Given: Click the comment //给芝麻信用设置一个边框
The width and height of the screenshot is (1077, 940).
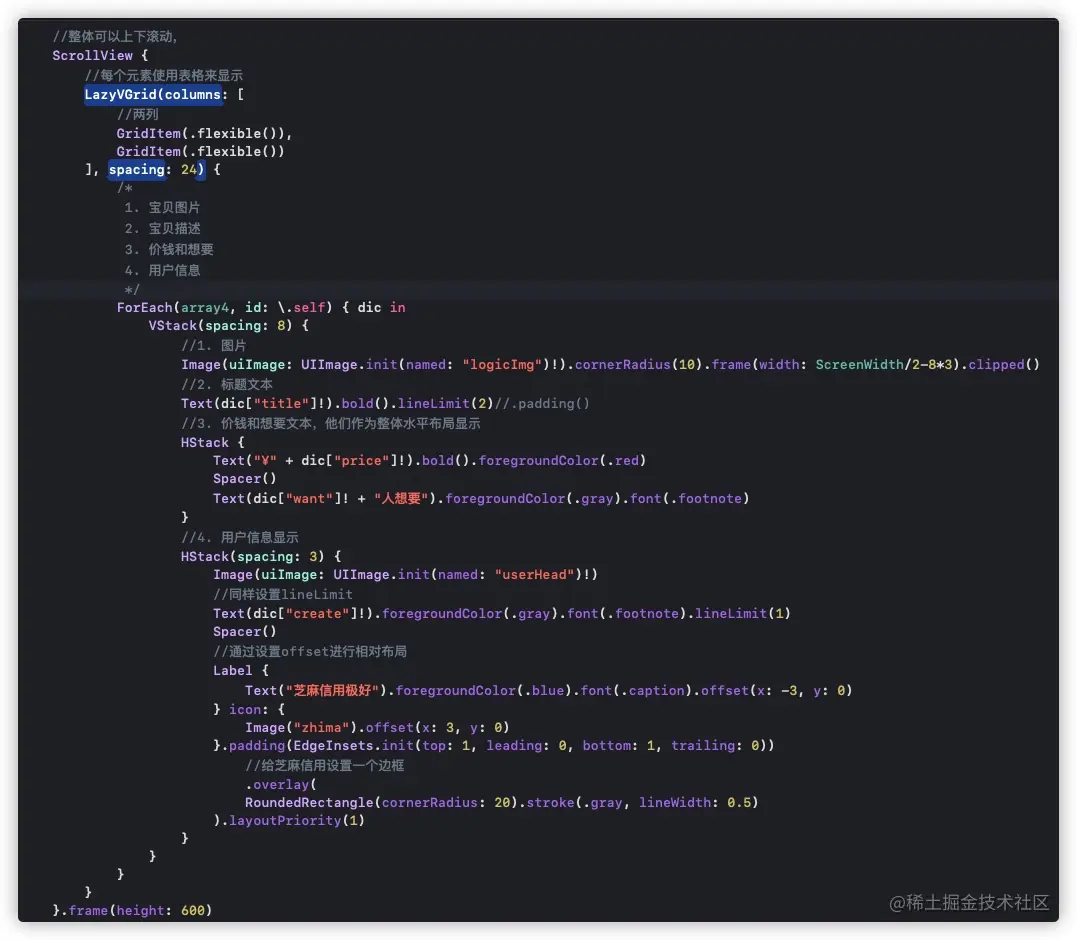Looking at the screenshot, I should [325, 766].
